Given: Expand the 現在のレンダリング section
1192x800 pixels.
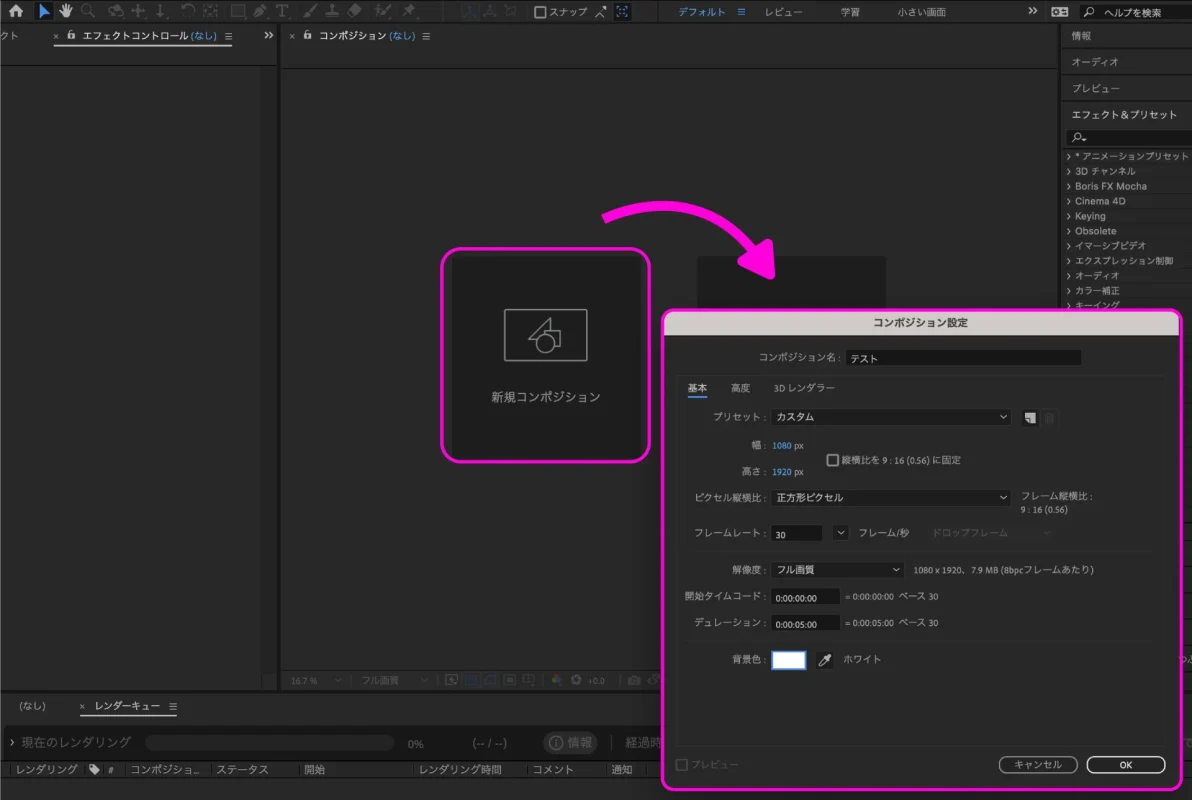Looking at the screenshot, I should pyautogui.click(x=12, y=742).
